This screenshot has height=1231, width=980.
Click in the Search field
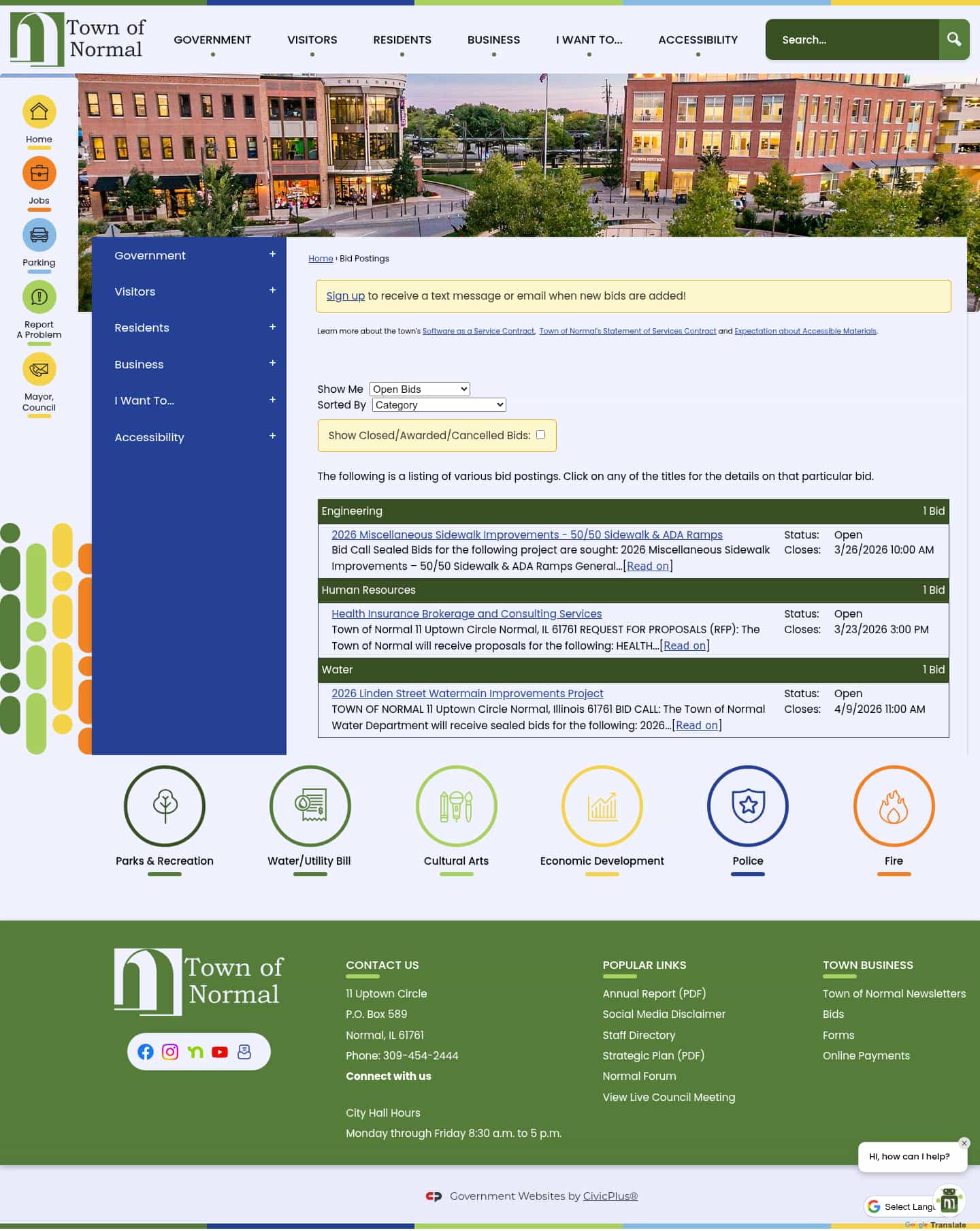coord(852,39)
